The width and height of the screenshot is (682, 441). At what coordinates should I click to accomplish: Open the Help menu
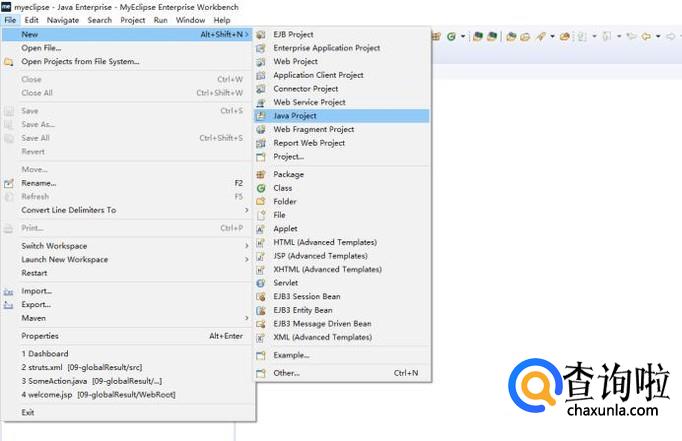click(222, 20)
